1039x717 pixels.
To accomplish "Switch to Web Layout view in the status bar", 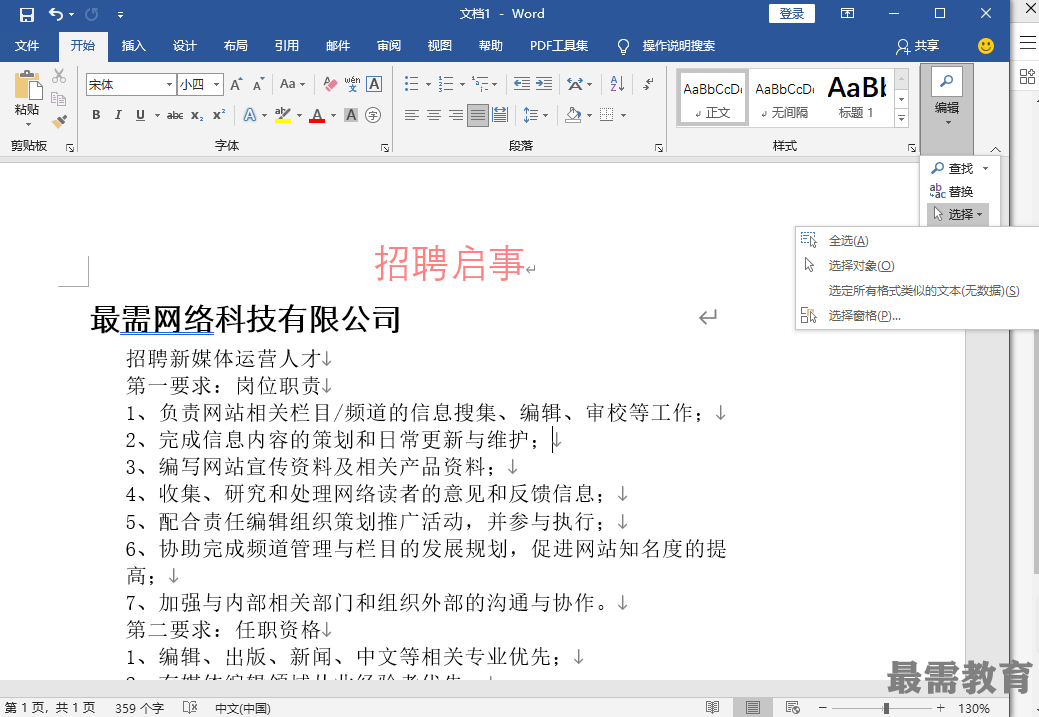I will [x=793, y=708].
